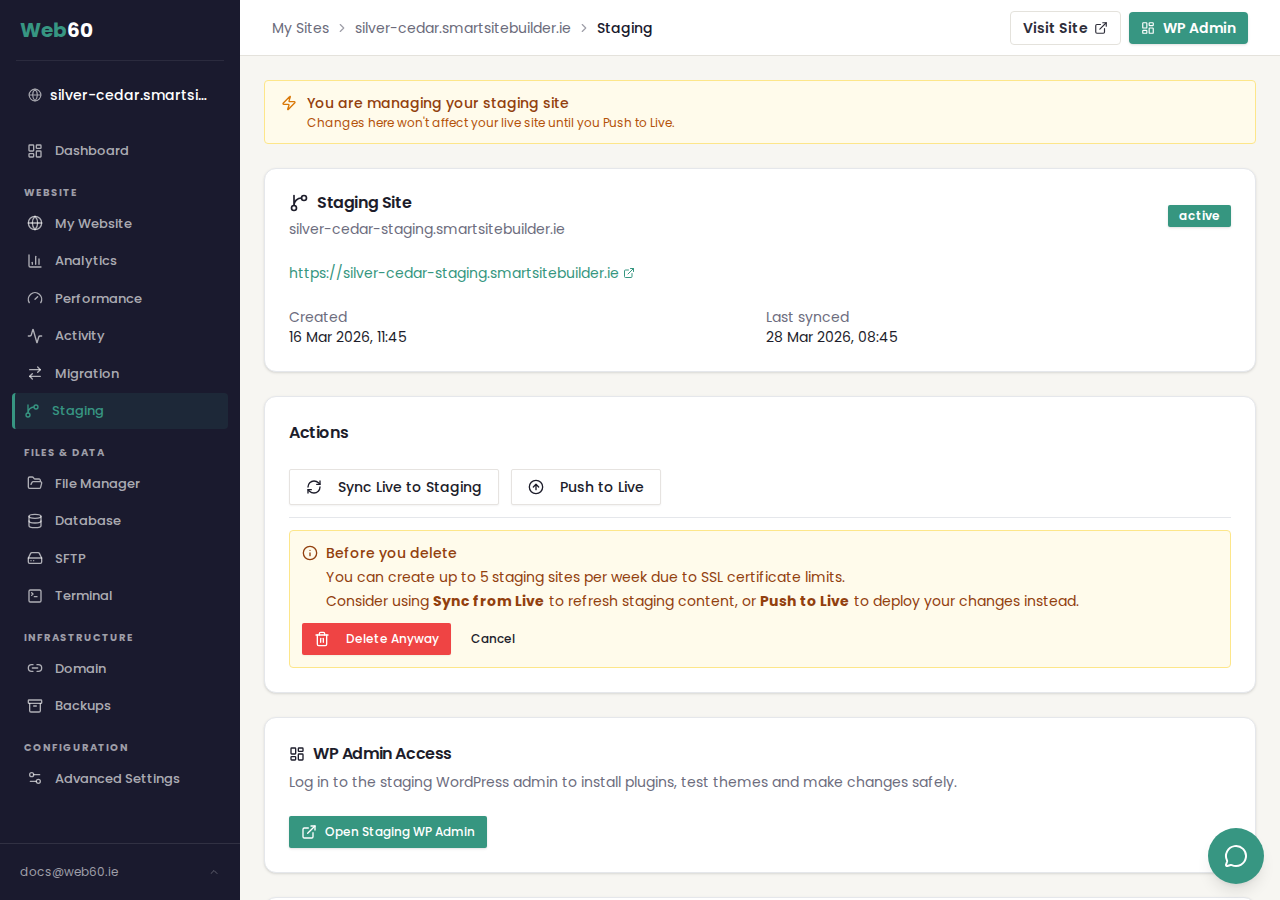Select the My Website globe icon
The width and height of the screenshot is (1280, 900).
tap(34, 223)
